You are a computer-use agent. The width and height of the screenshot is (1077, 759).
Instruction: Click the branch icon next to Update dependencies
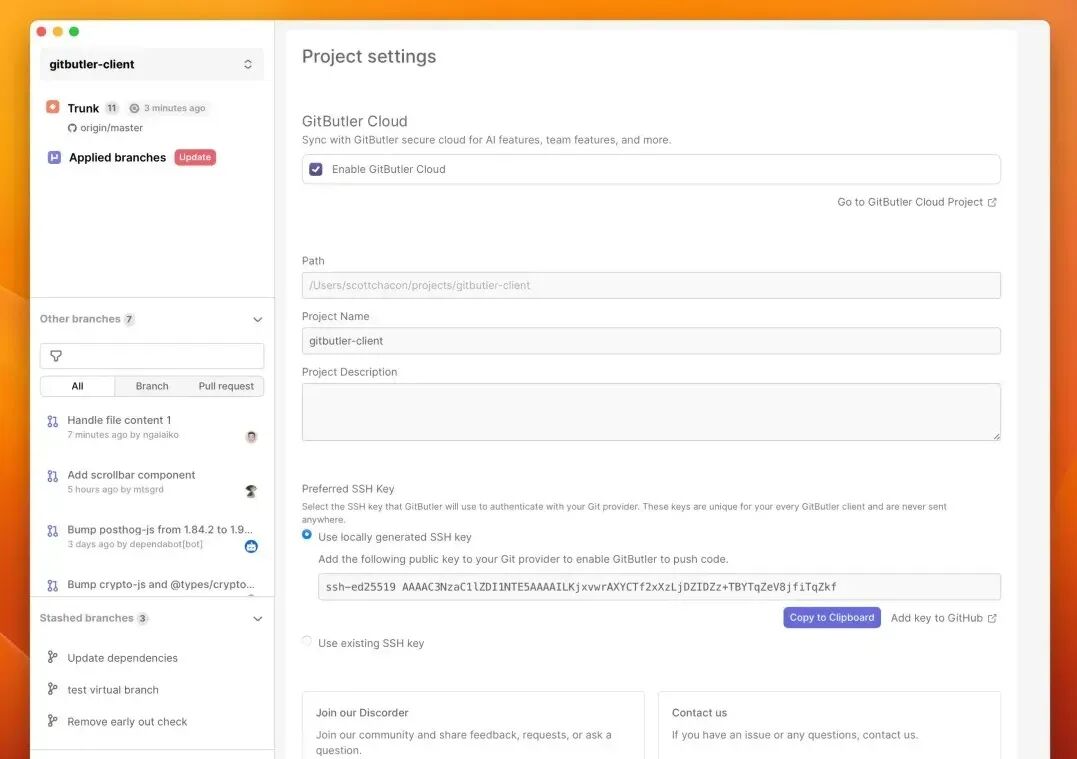(x=52, y=657)
